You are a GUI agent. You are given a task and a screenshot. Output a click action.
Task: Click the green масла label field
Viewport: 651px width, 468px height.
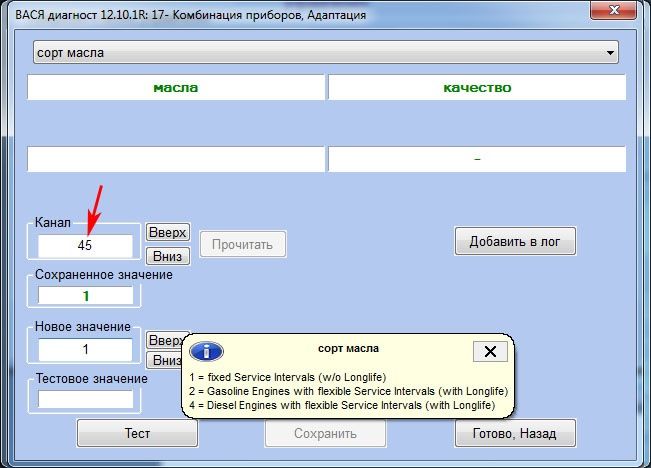click(176, 88)
